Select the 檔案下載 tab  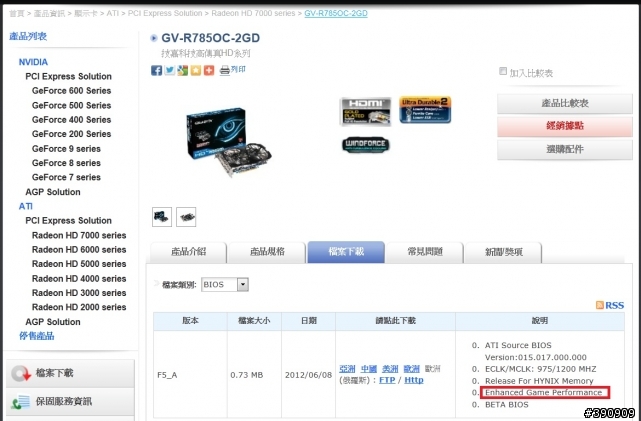346,252
